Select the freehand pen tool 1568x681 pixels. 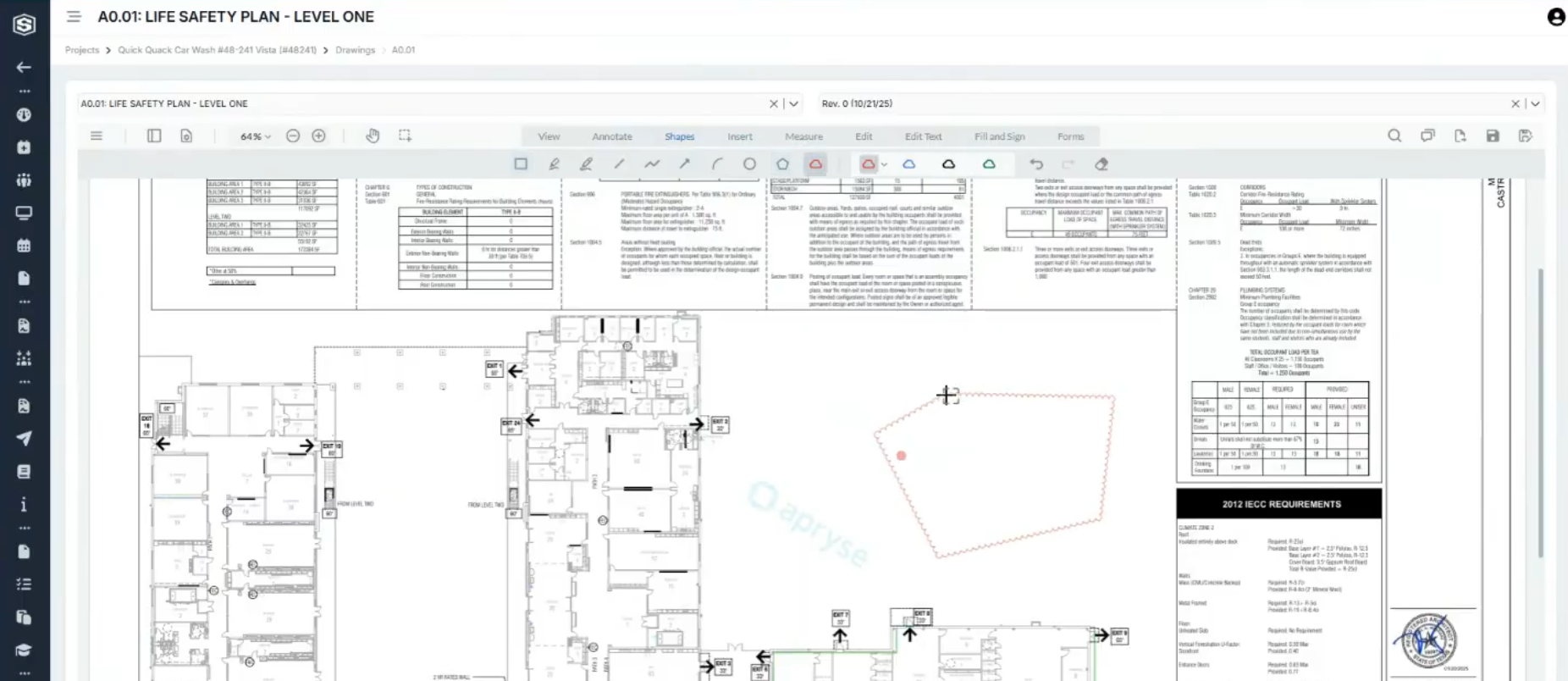point(554,164)
